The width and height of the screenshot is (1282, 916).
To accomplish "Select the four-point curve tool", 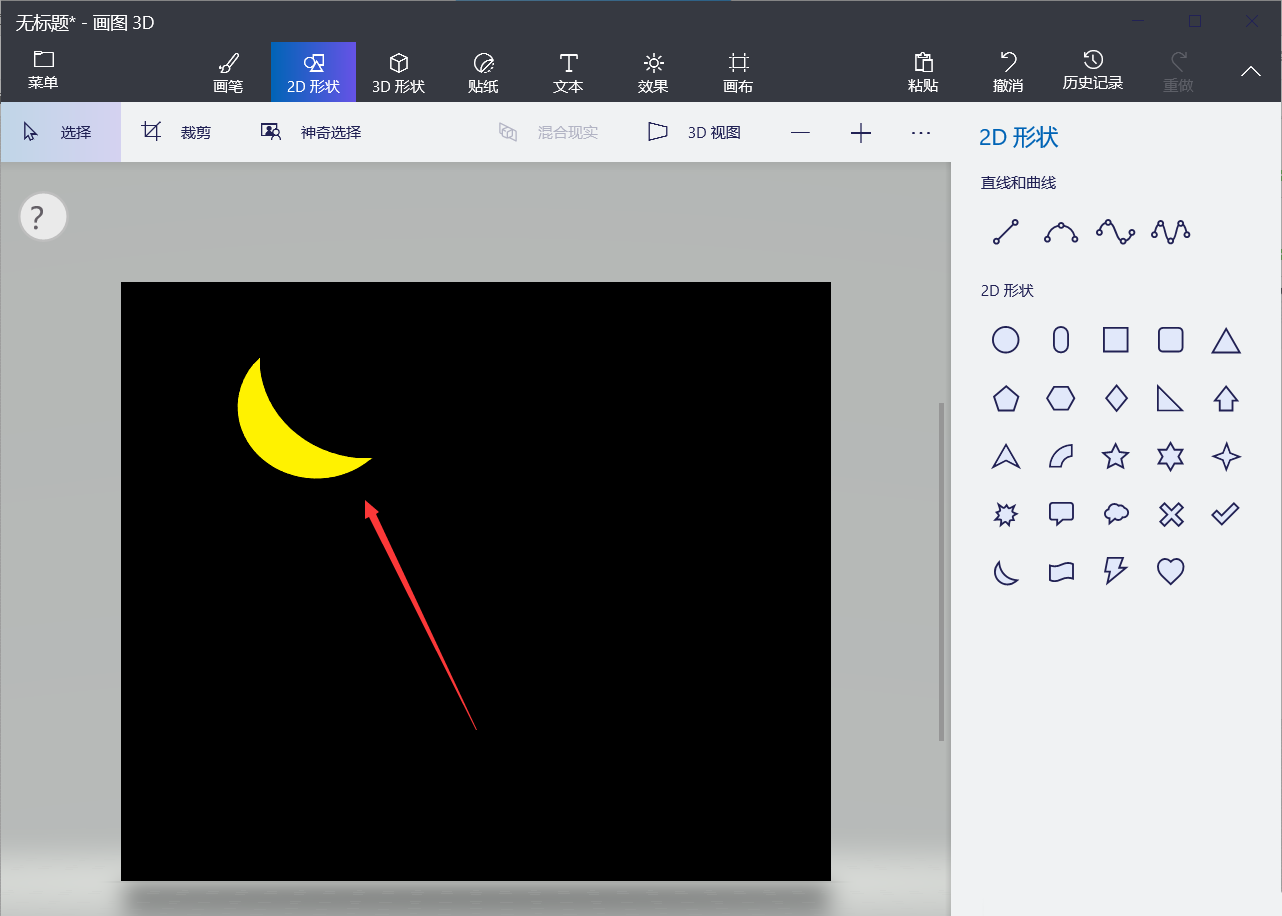I will pos(1116,232).
